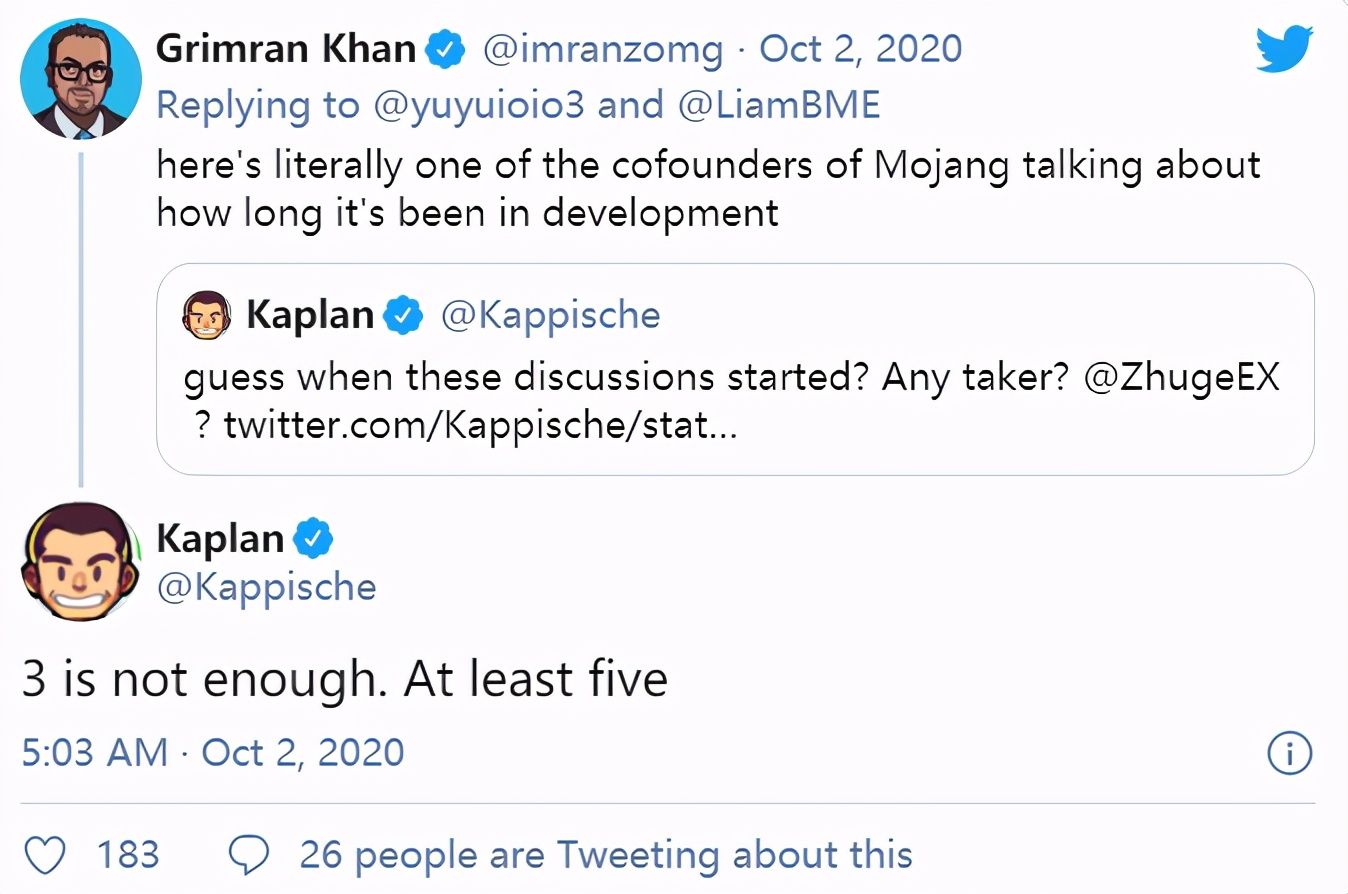1348x894 pixels.
Task: Open Grimran Khan's profile avatar
Action: [81, 79]
